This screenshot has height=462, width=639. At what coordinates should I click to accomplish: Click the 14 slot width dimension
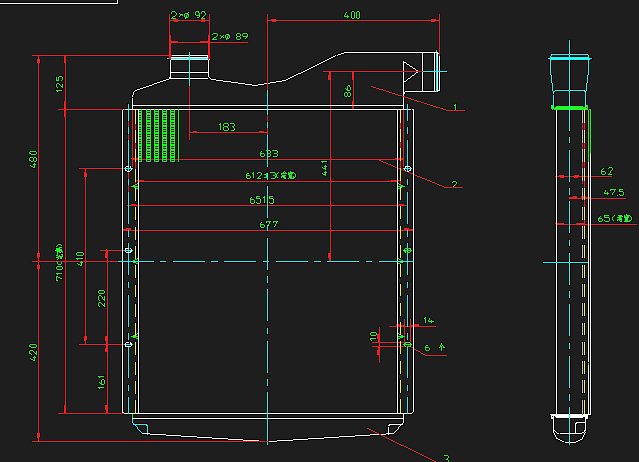click(x=429, y=320)
